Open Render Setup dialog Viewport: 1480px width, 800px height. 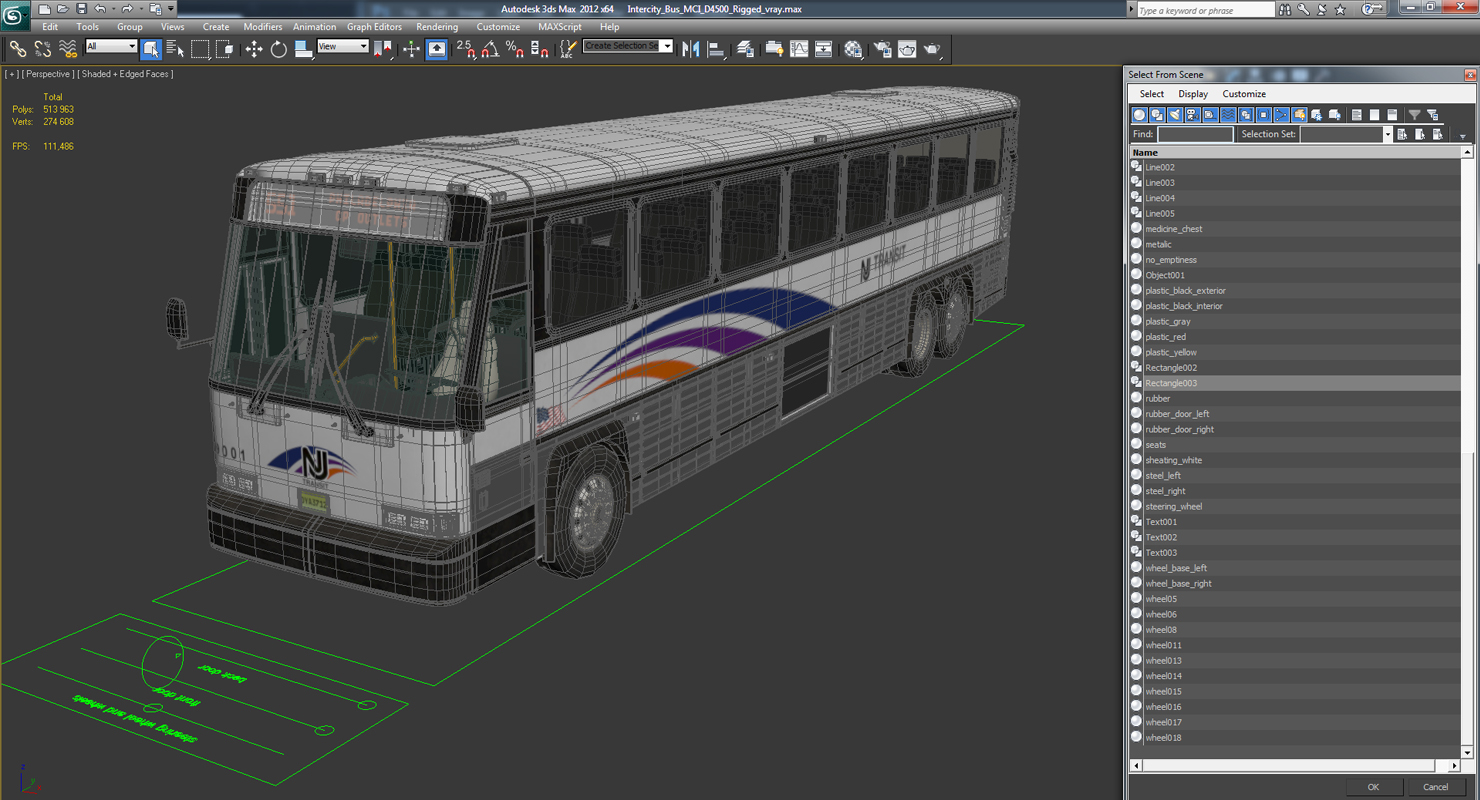click(x=882, y=48)
